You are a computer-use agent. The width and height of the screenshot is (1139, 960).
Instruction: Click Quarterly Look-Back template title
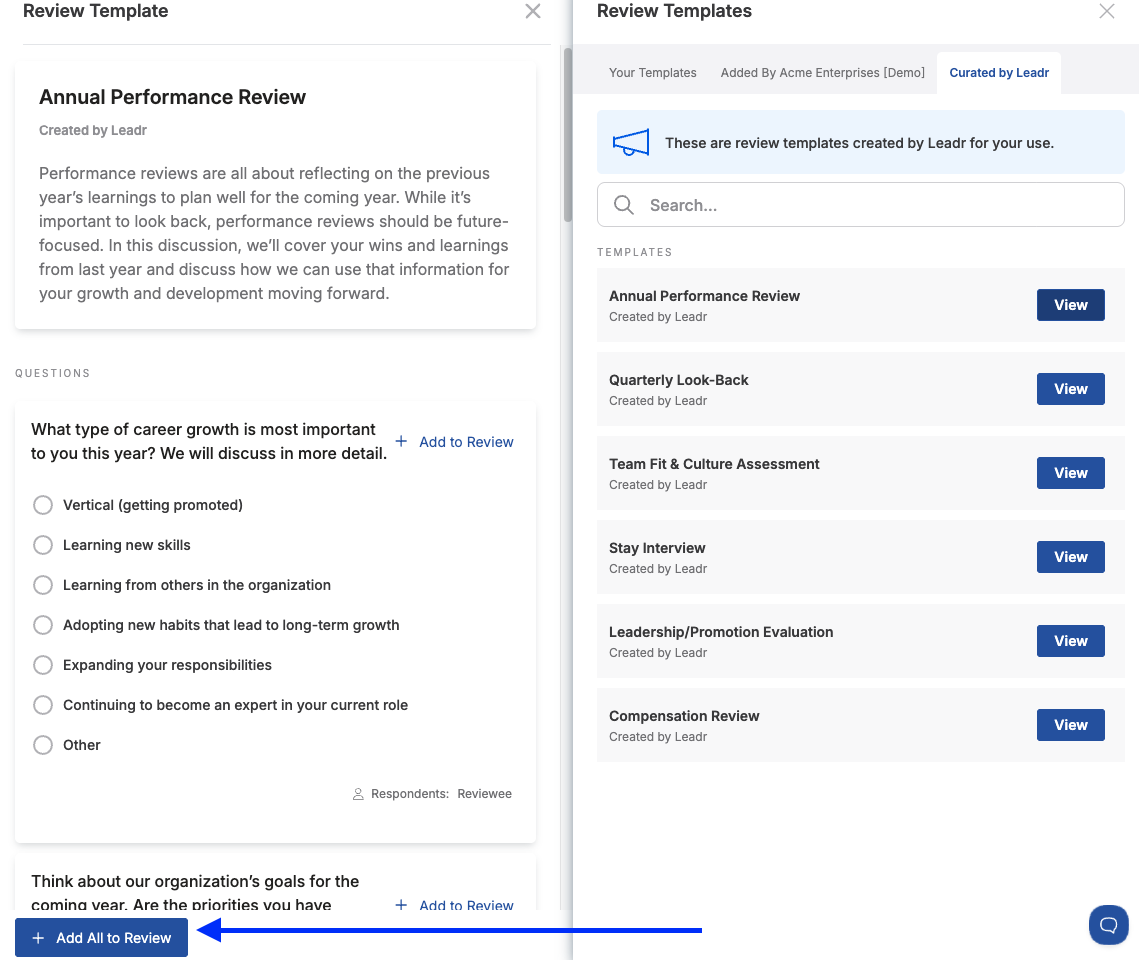click(x=678, y=380)
